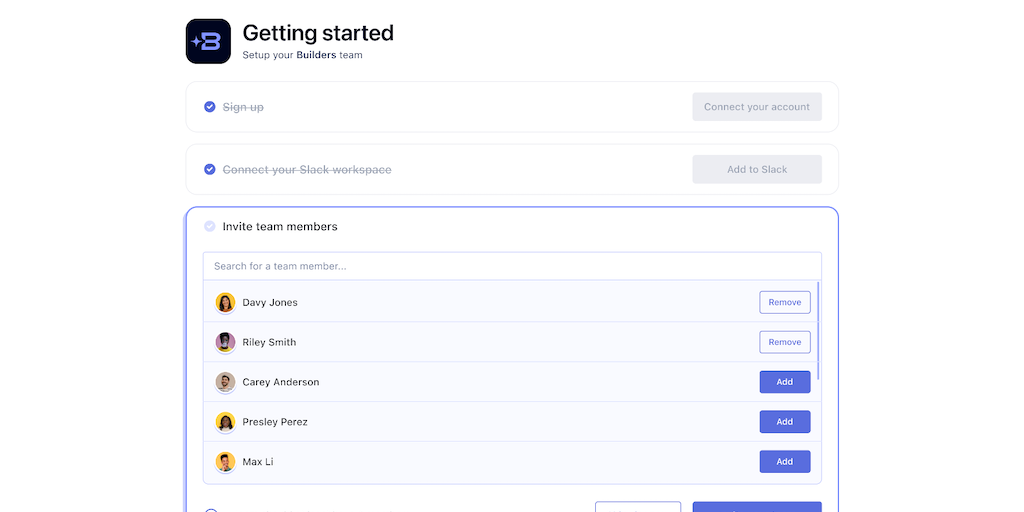
Task: Click Davy Jones's avatar
Action: tap(225, 302)
